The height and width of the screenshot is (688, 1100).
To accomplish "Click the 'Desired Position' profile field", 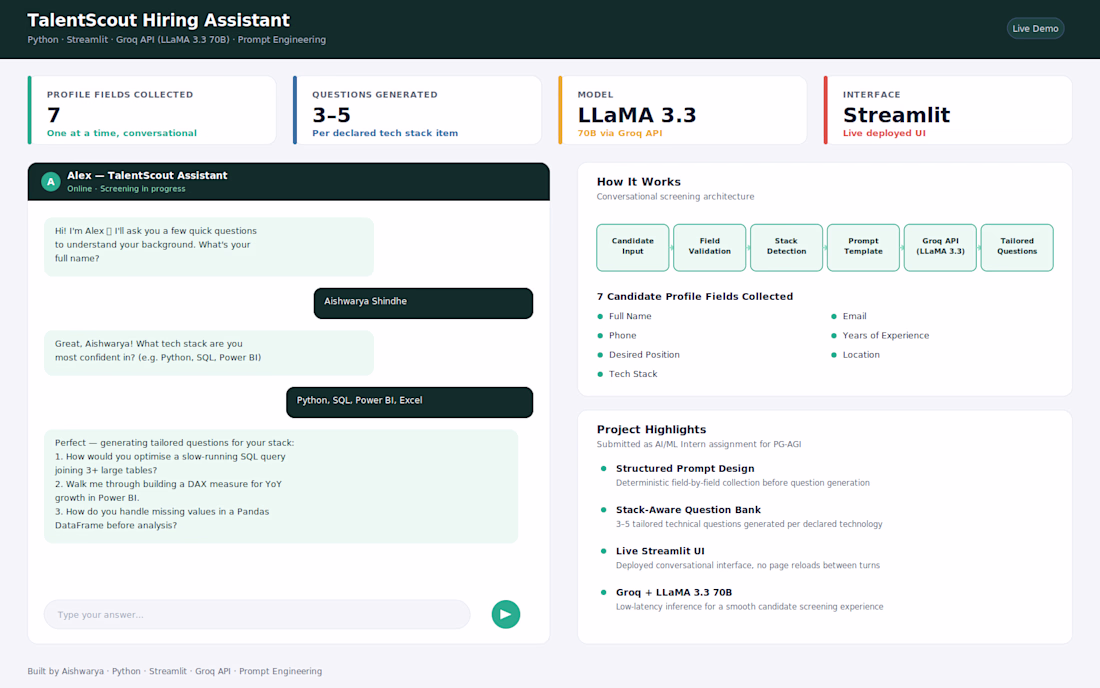I will click(644, 355).
